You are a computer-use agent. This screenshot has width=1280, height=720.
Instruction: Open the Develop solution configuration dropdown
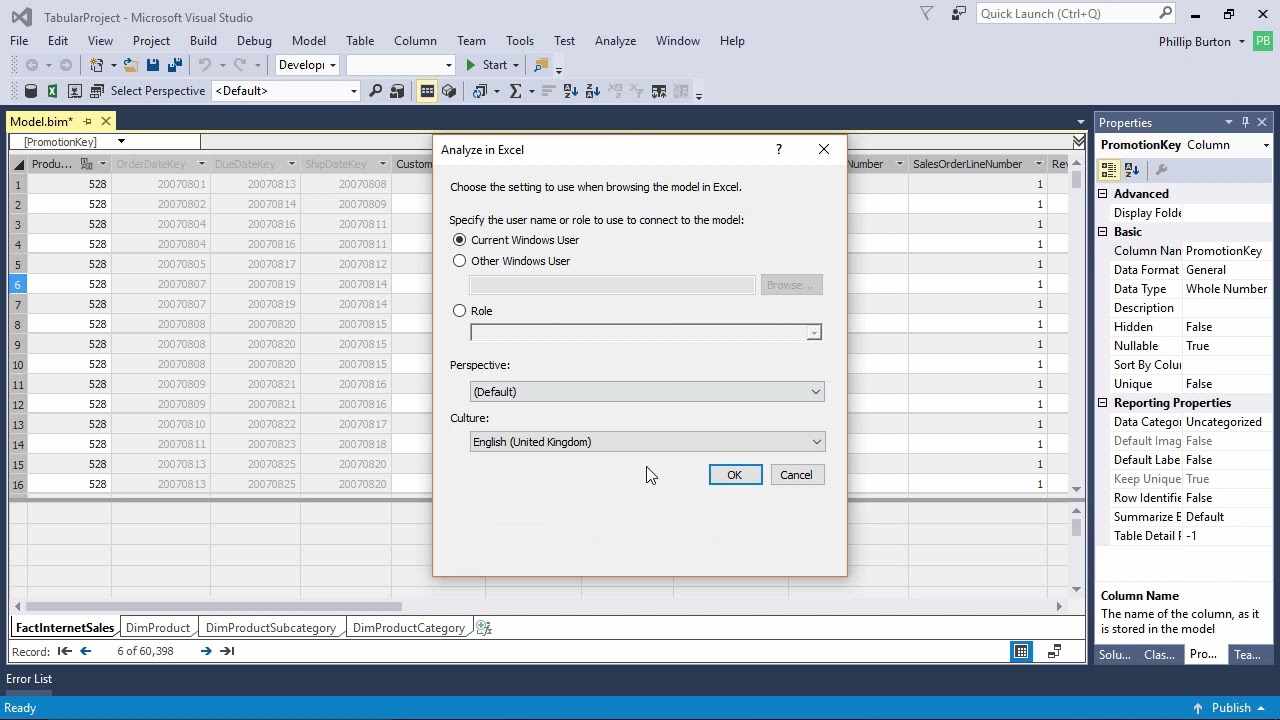click(307, 65)
